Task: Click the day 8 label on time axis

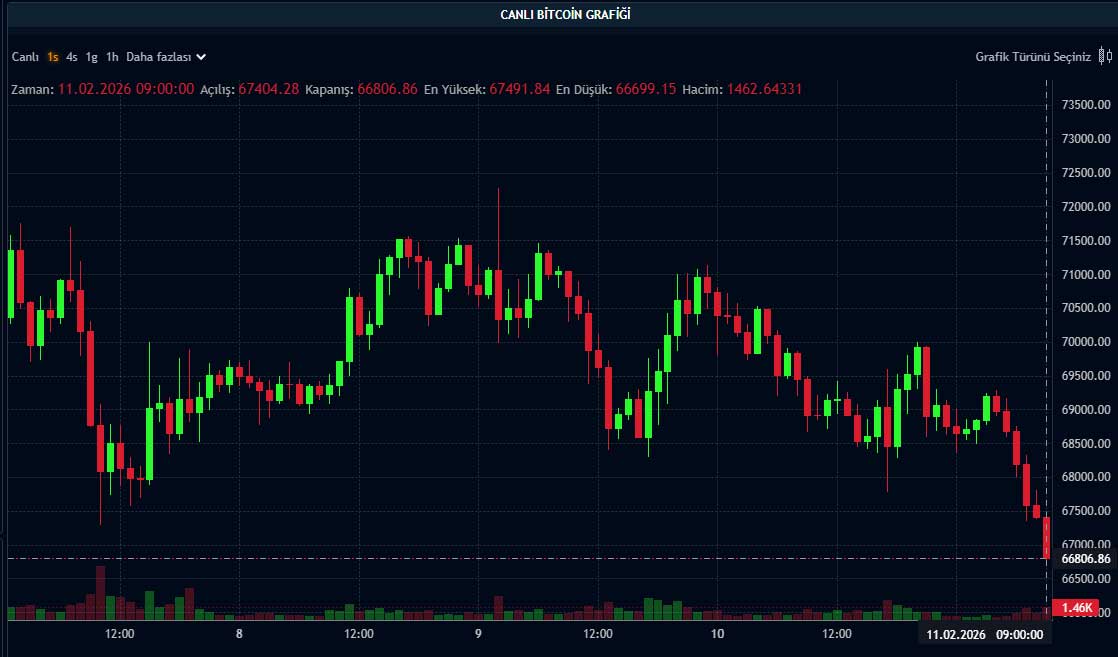Action: click(x=239, y=634)
